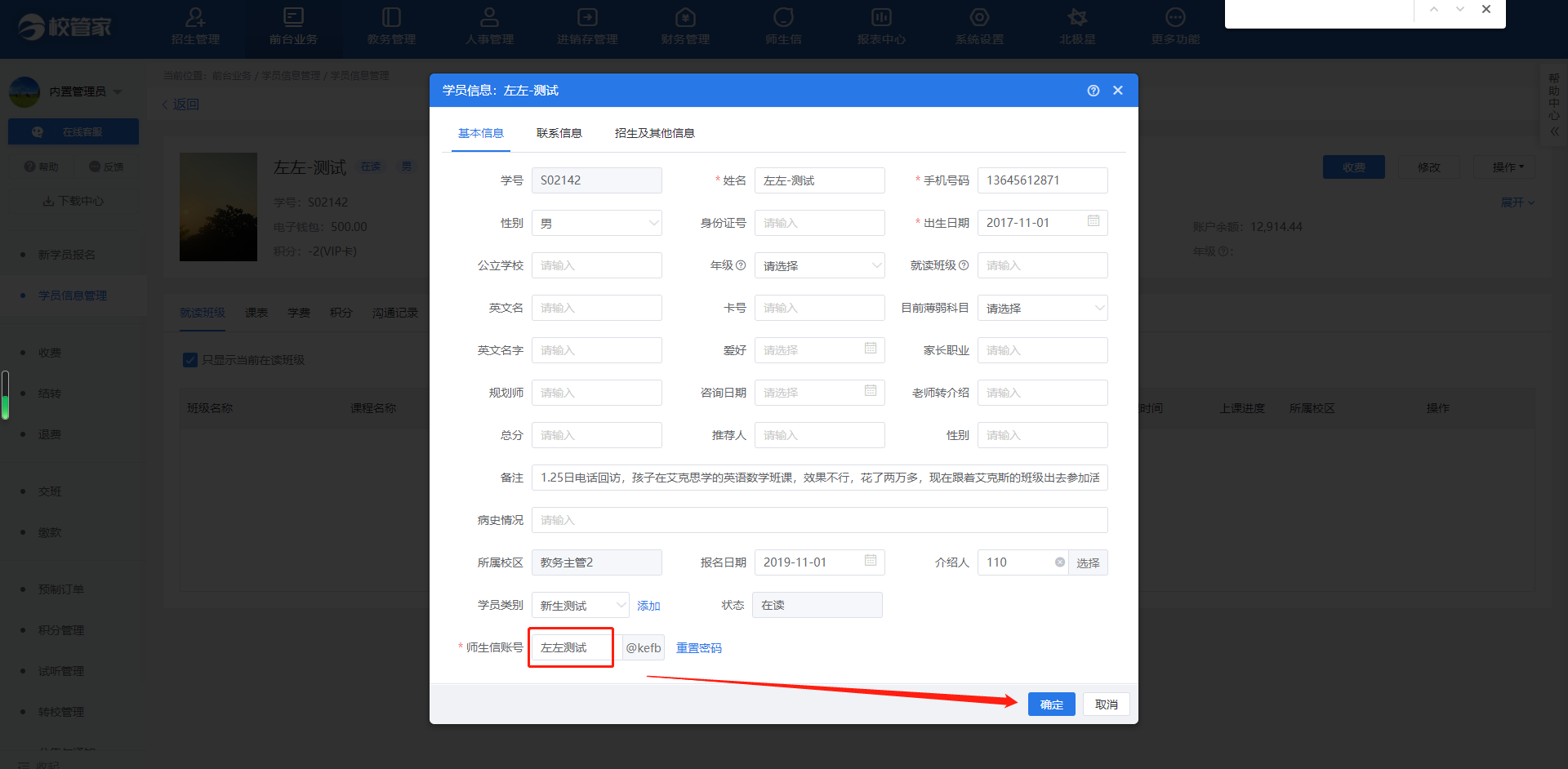
Task: Switch to 课表 tab behind dialog
Action: coord(256,313)
